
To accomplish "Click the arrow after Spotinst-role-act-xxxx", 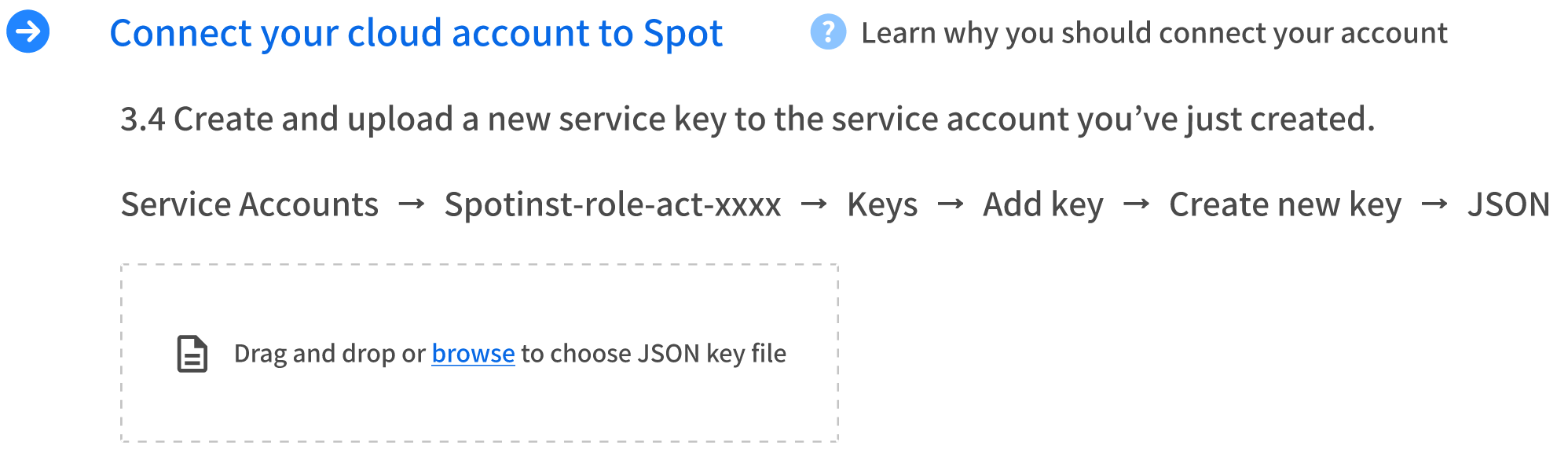I will pos(814,204).
